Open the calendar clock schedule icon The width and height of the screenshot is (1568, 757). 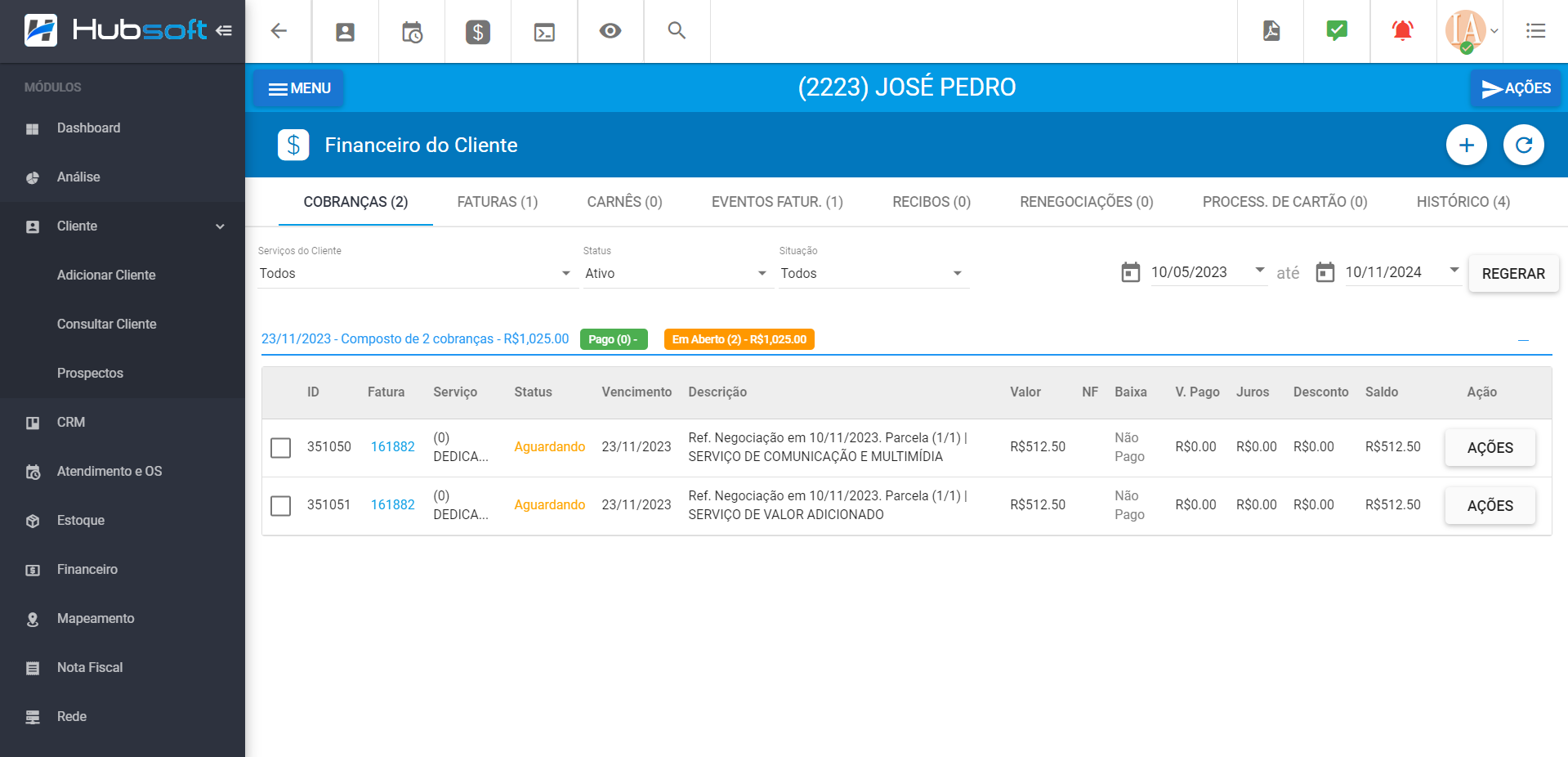(x=412, y=32)
